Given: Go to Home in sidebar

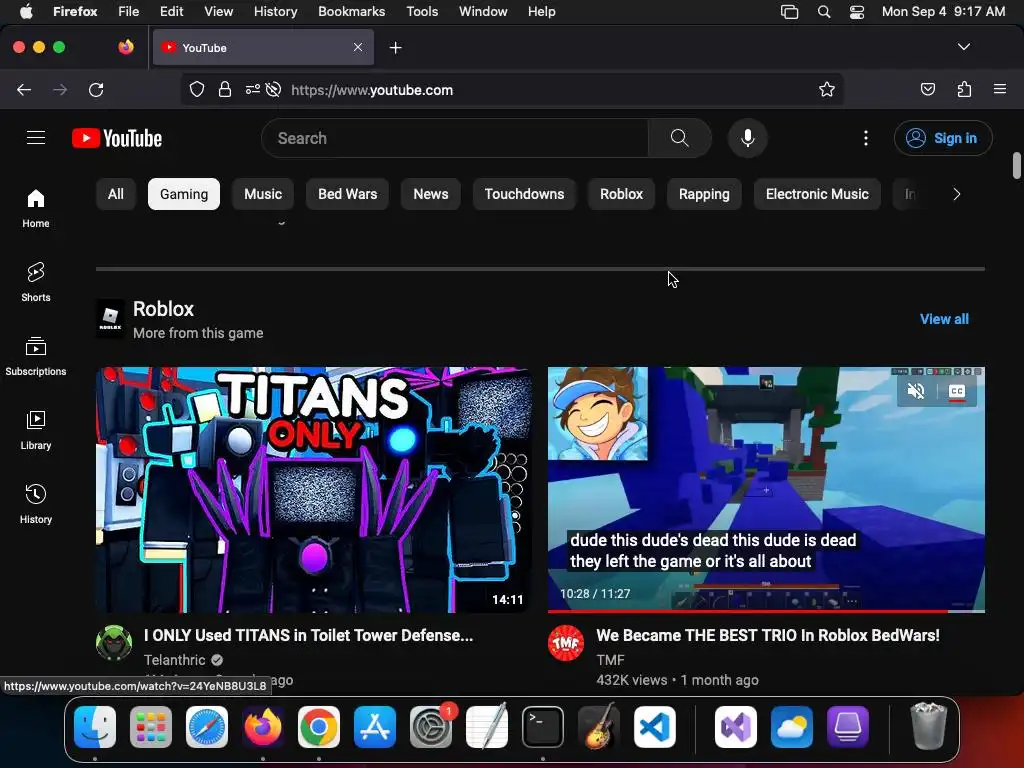Looking at the screenshot, I should 36,208.
